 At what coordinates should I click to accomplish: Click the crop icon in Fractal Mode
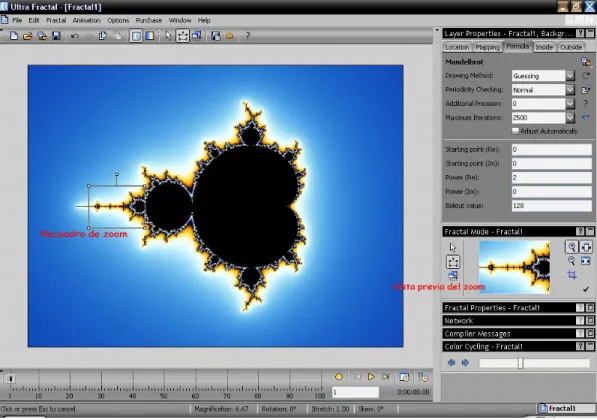pyautogui.click(x=571, y=275)
